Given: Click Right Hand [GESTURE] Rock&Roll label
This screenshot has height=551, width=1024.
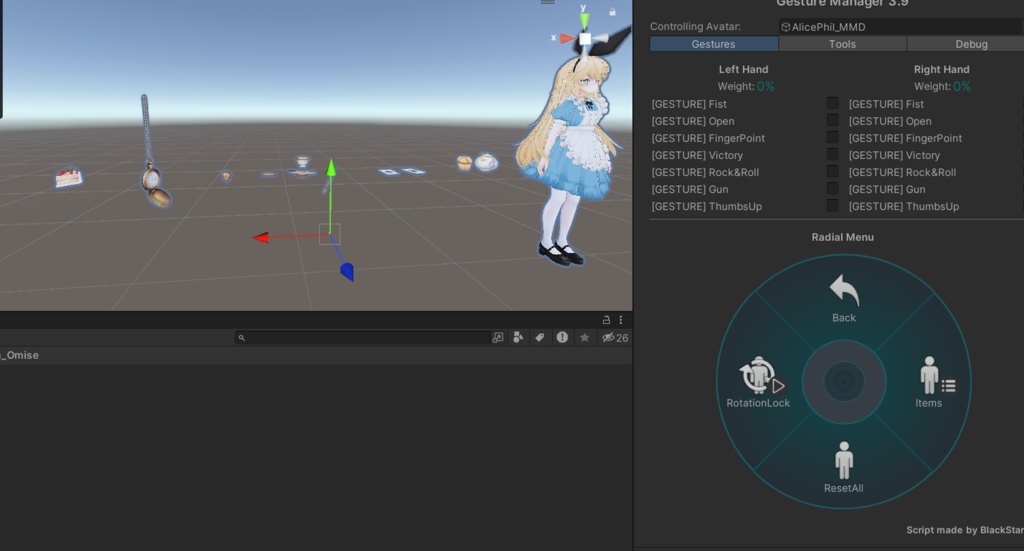Looking at the screenshot, I should coord(903,172).
